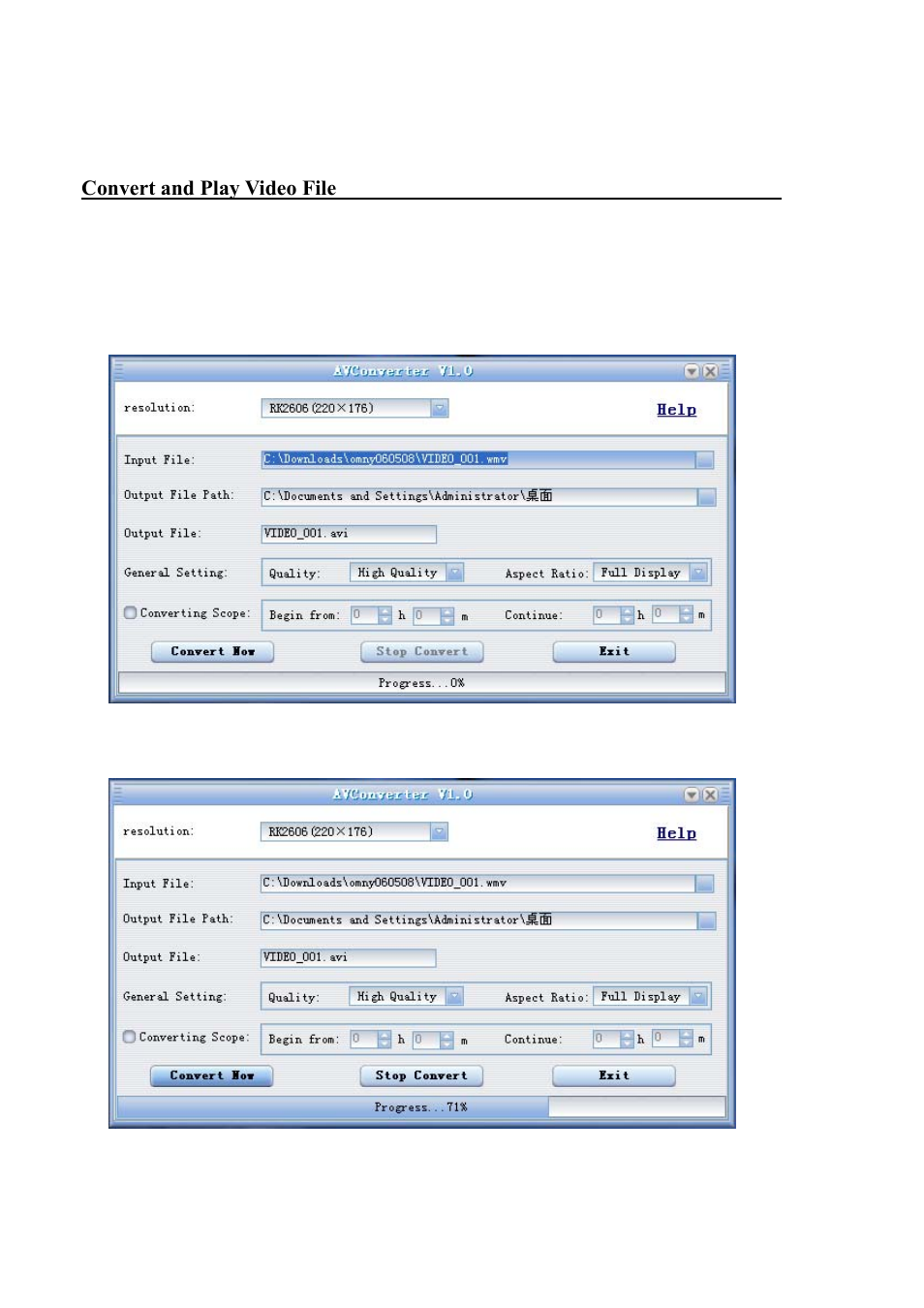Image resolution: width=924 pixels, height=1308 pixels.
Task: Click Output File VIDEO_001.avi field in 0% window
Action: tap(349, 534)
